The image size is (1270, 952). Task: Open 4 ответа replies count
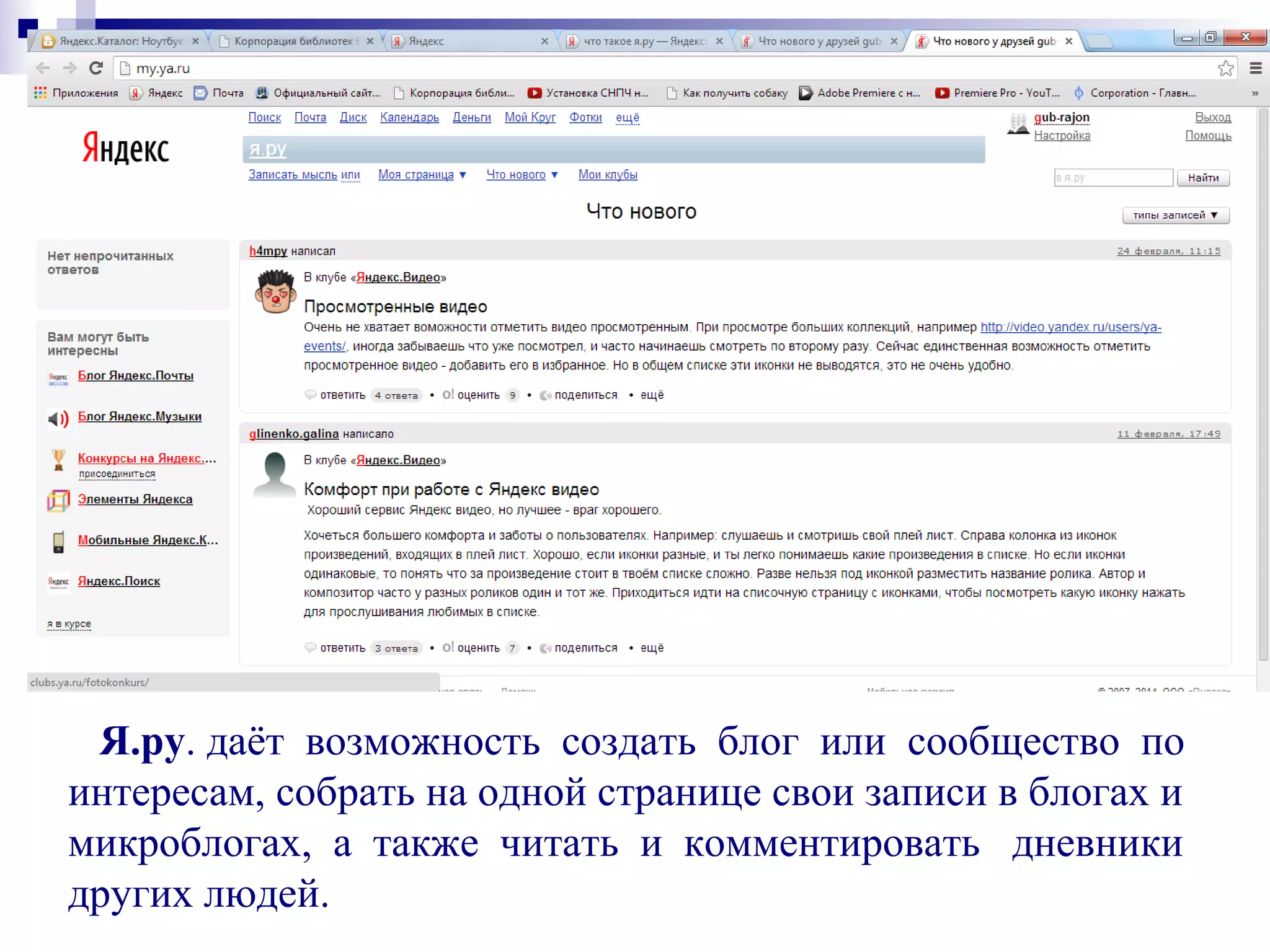tap(396, 395)
